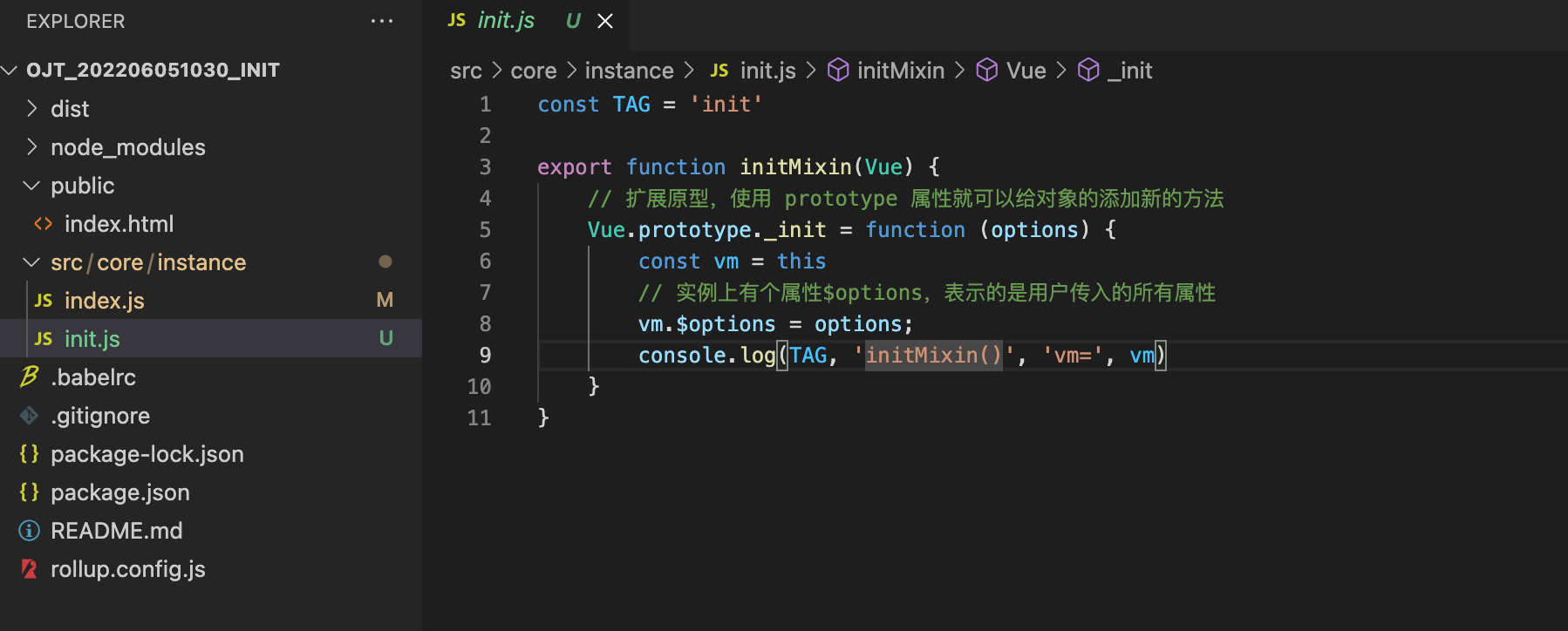
Task: Click the 'initMixin()' string on line 9
Action: [x=934, y=356]
